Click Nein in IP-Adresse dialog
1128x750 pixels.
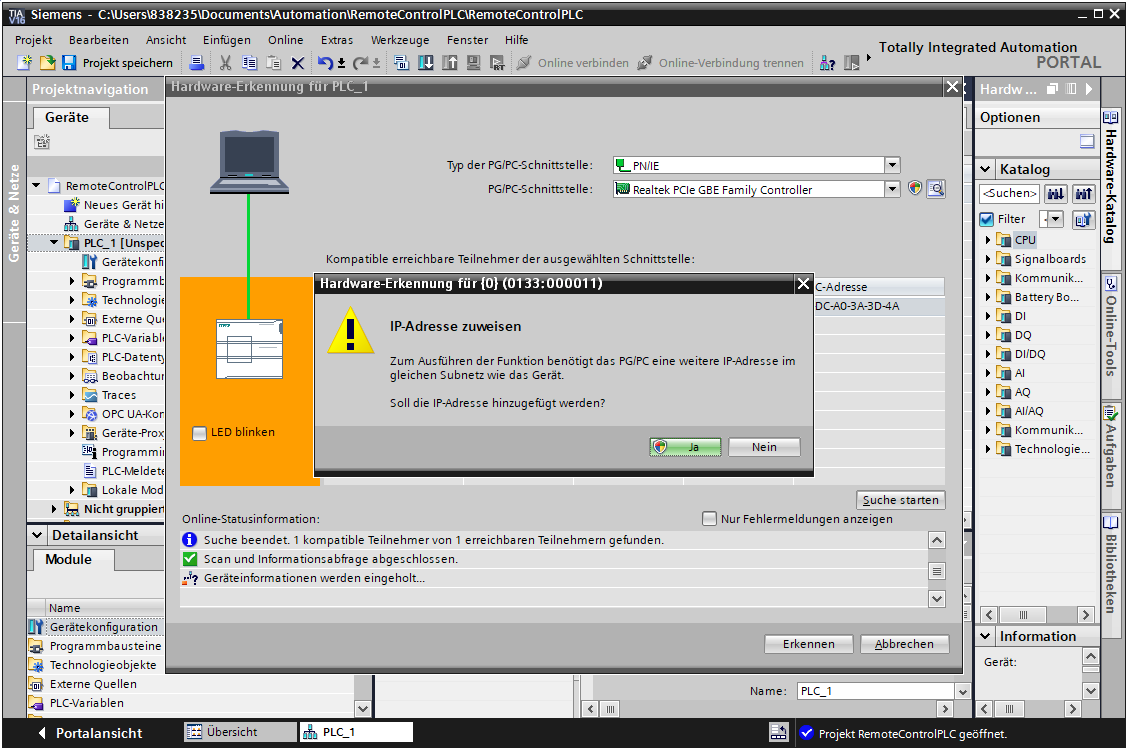pos(764,447)
